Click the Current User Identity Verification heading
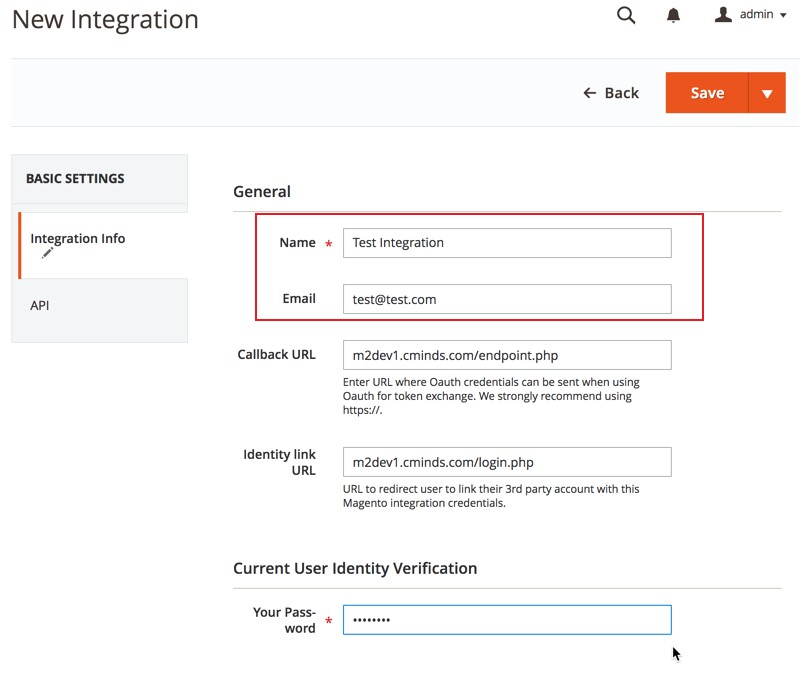808x676 pixels. (355, 568)
